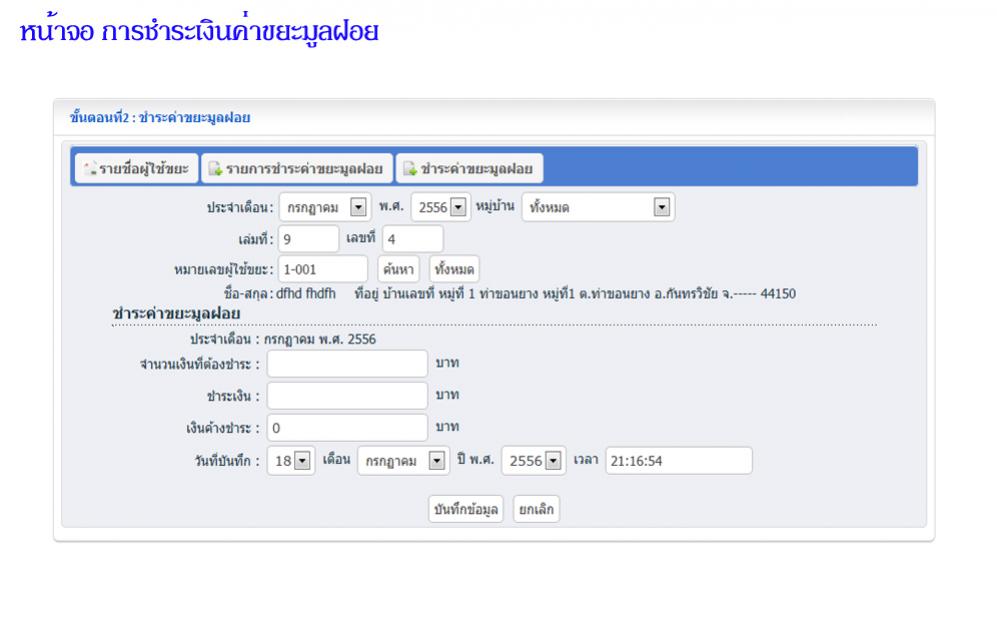Click the page title หน้าจอ การชำระเงินค่าขยะมูลฝอย
The height and width of the screenshot is (628, 997).
tap(199, 31)
